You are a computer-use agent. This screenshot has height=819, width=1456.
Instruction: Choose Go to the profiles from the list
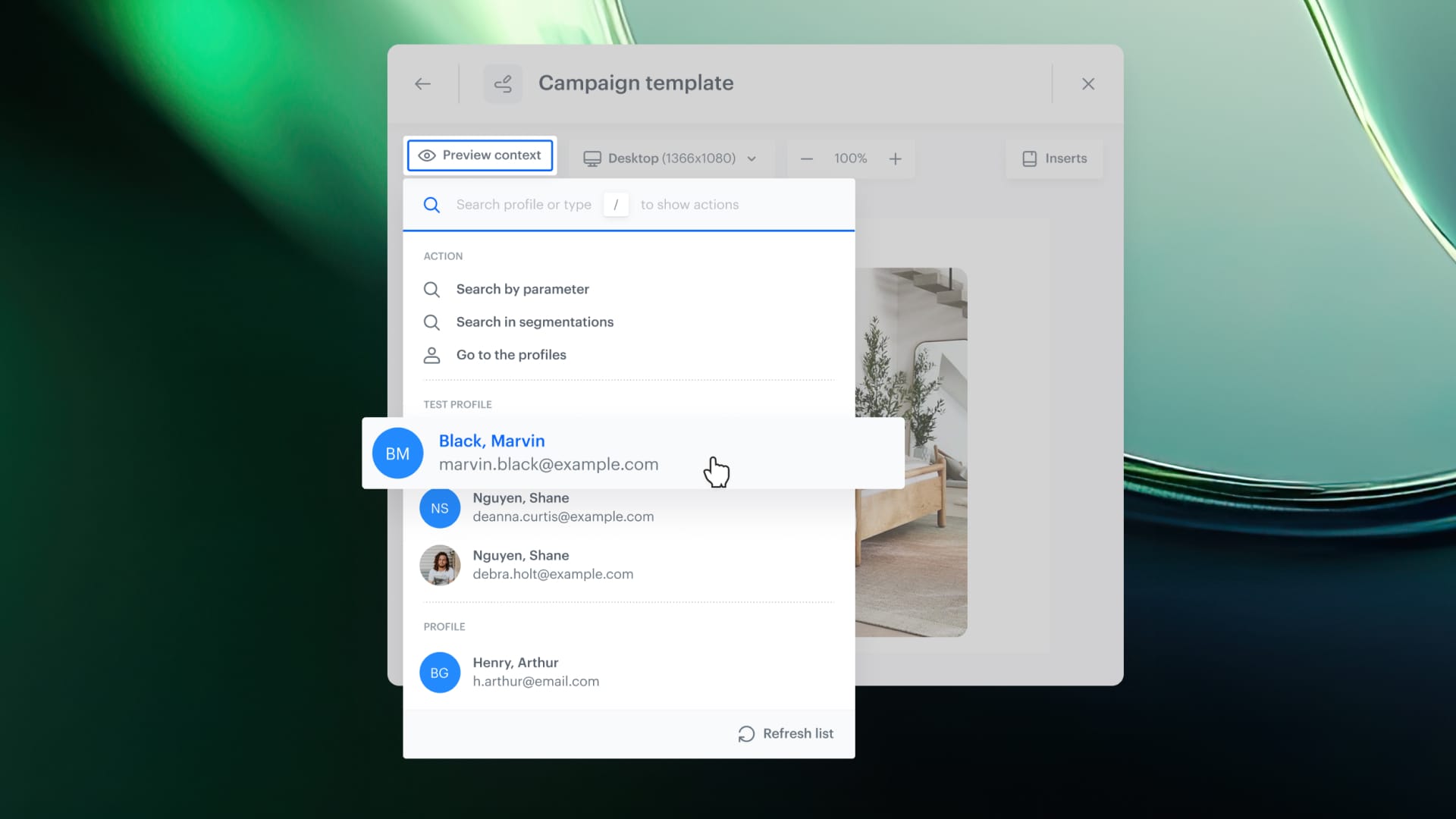click(x=510, y=355)
